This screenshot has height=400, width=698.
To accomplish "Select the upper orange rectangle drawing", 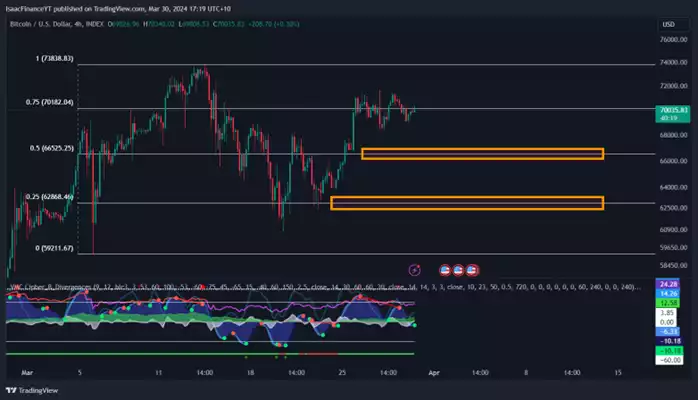I will 483,154.
